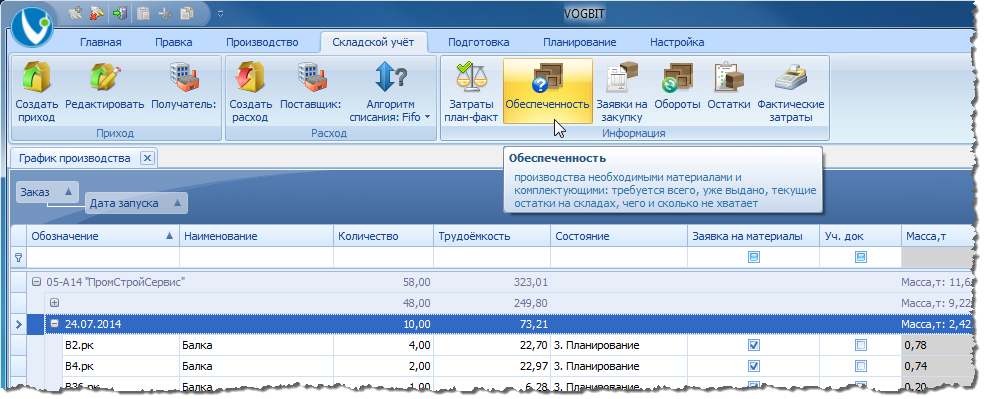Sort by Обозначение column header
The image size is (985, 399).
[x=102, y=236]
